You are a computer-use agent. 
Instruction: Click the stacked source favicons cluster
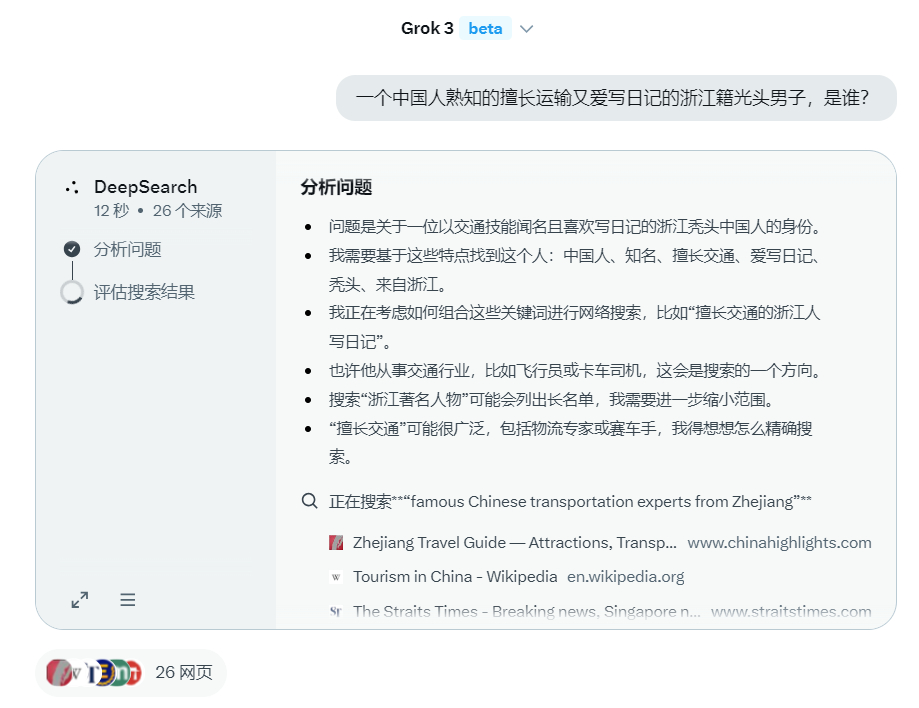(x=94, y=672)
